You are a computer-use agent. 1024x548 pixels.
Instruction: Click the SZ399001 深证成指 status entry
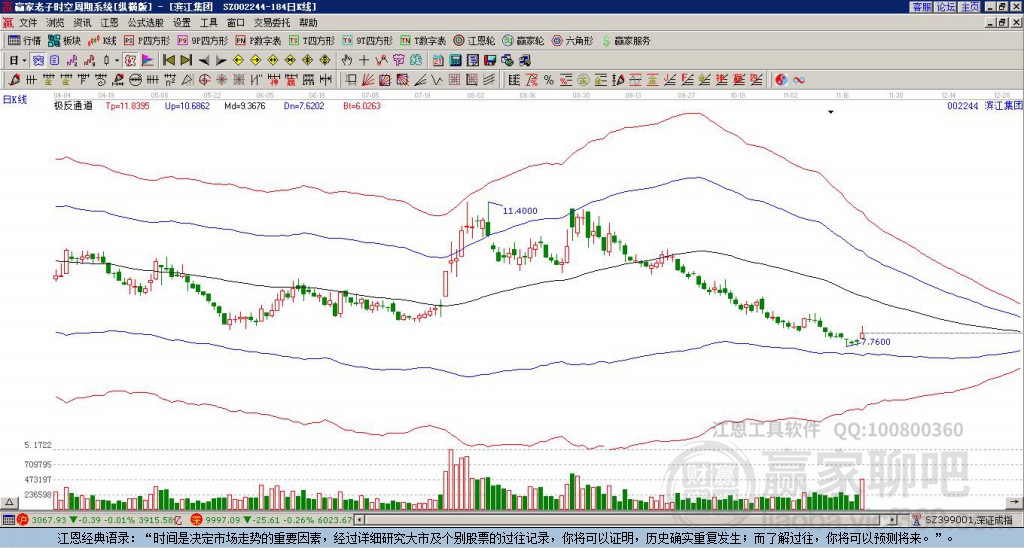963,520
